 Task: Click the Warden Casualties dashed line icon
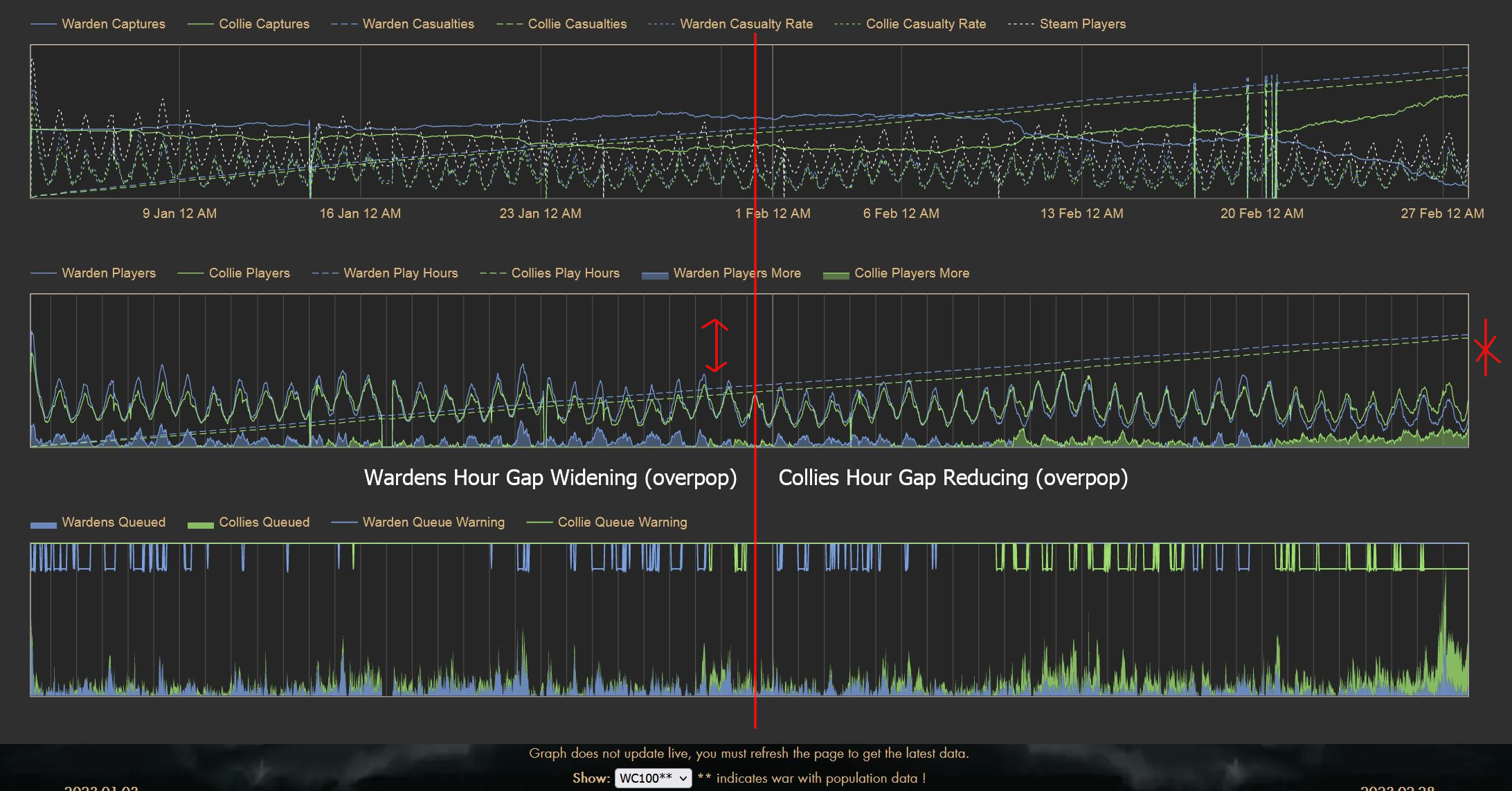click(x=344, y=24)
